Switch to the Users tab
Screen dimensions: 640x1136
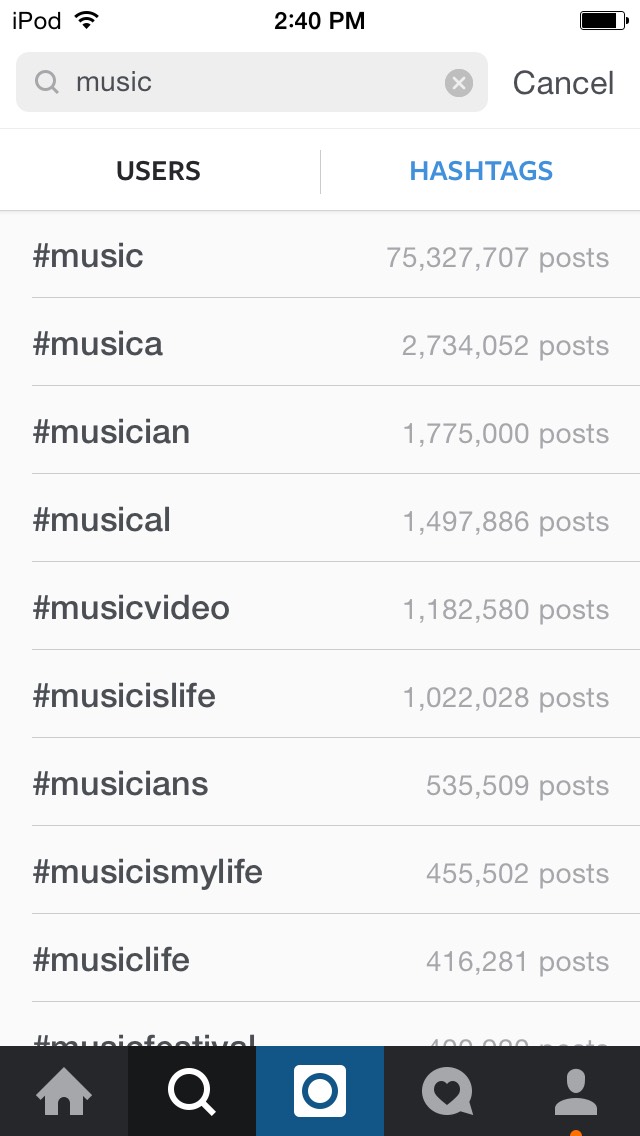tap(158, 171)
